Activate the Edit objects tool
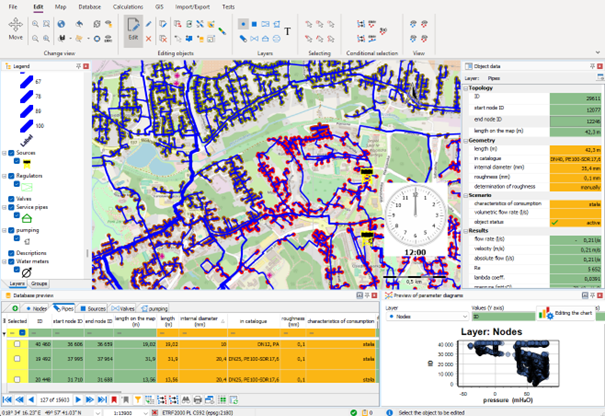605x416 pixels. coord(133,30)
